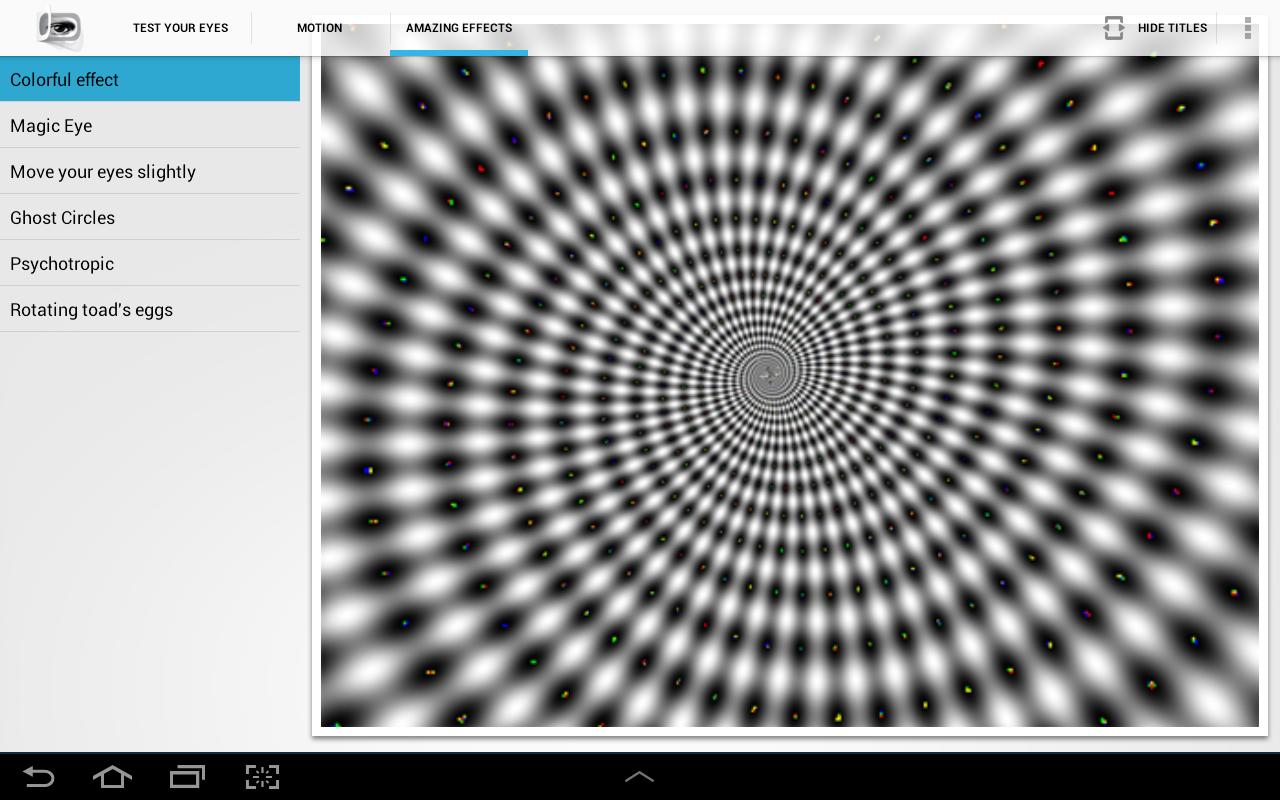
Task: Switch to the Motion tab
Action: point(320,28)
